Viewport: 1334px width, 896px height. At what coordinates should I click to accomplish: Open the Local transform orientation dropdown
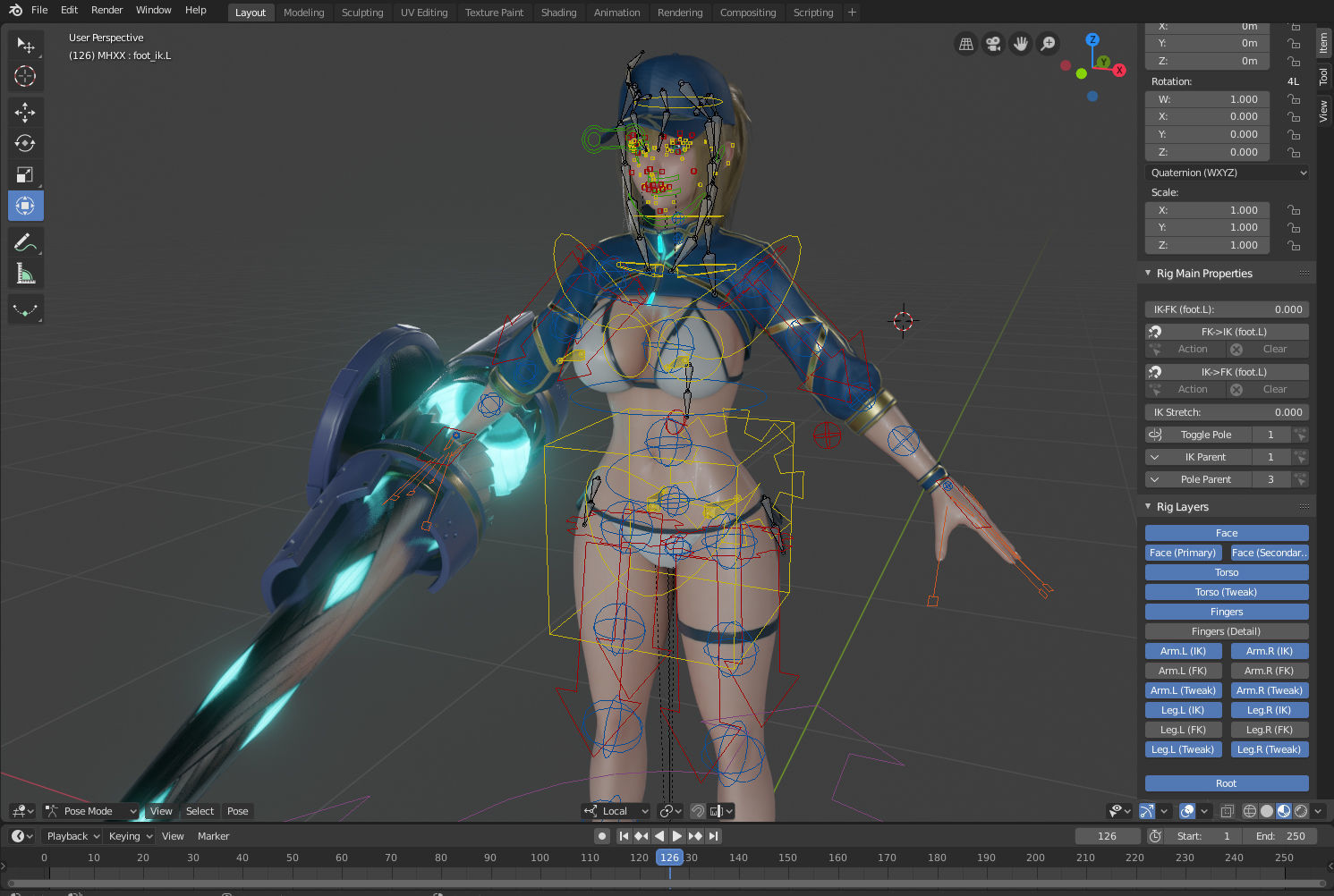point(616,811)
